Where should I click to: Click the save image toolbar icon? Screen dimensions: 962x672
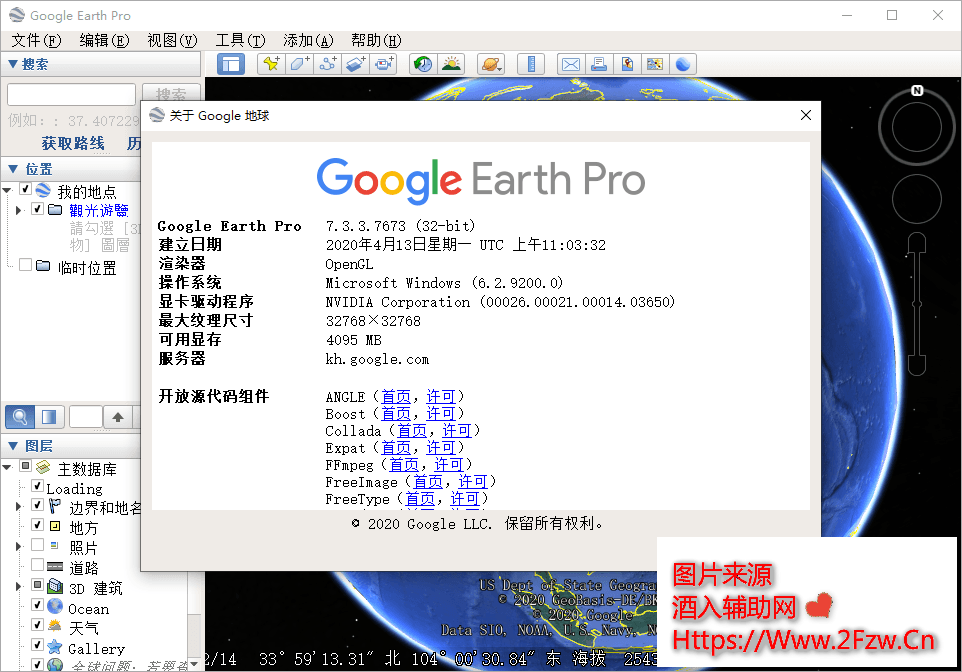coord(627,64)
